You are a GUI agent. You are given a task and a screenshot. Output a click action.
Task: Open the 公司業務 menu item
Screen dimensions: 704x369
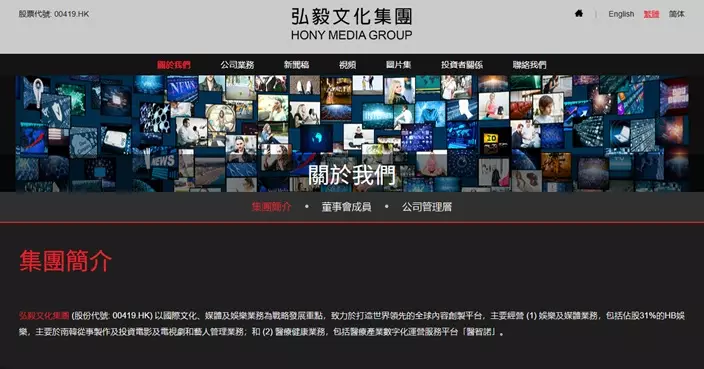point(237,65)
